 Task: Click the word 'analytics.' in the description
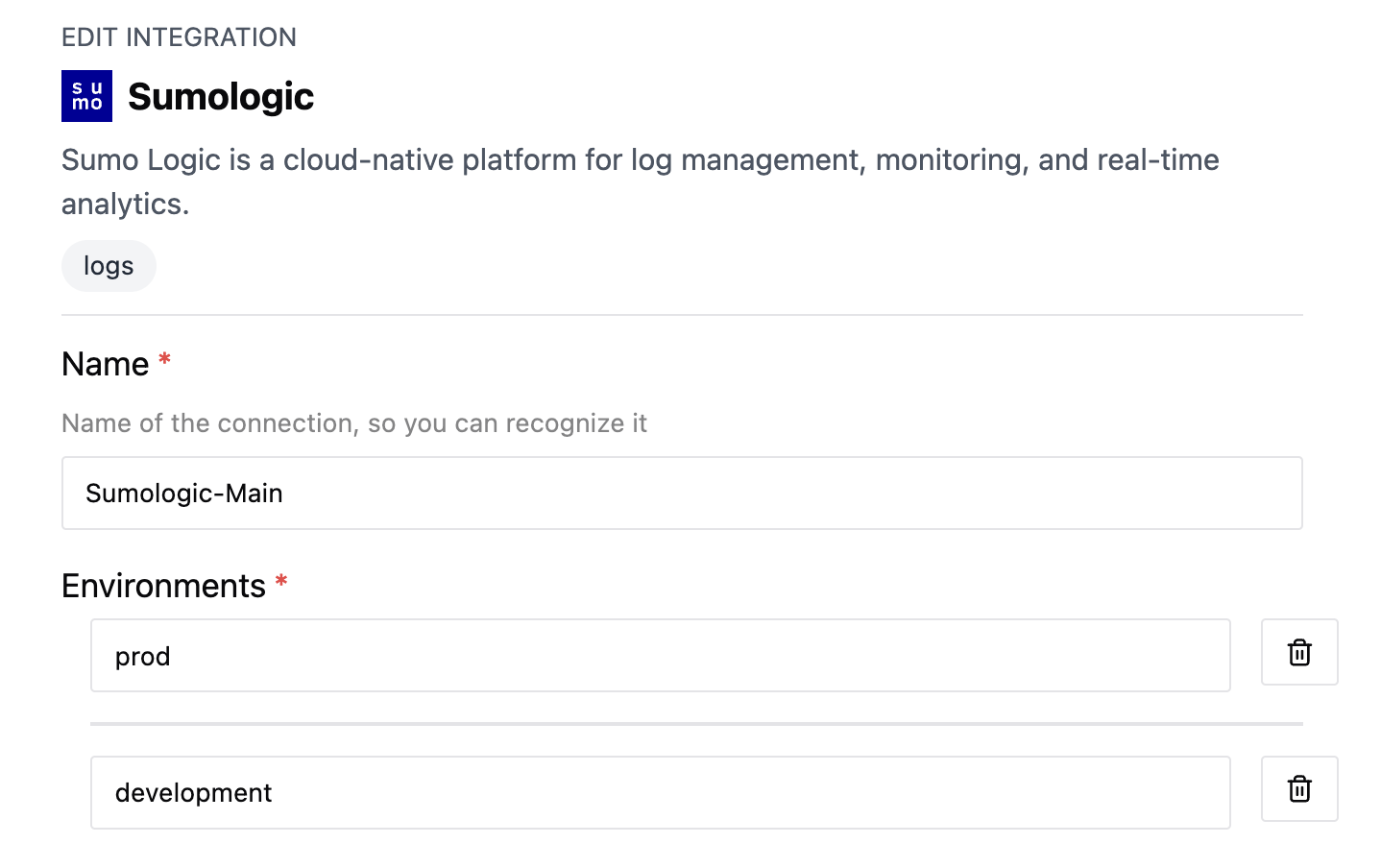point(125,204)
